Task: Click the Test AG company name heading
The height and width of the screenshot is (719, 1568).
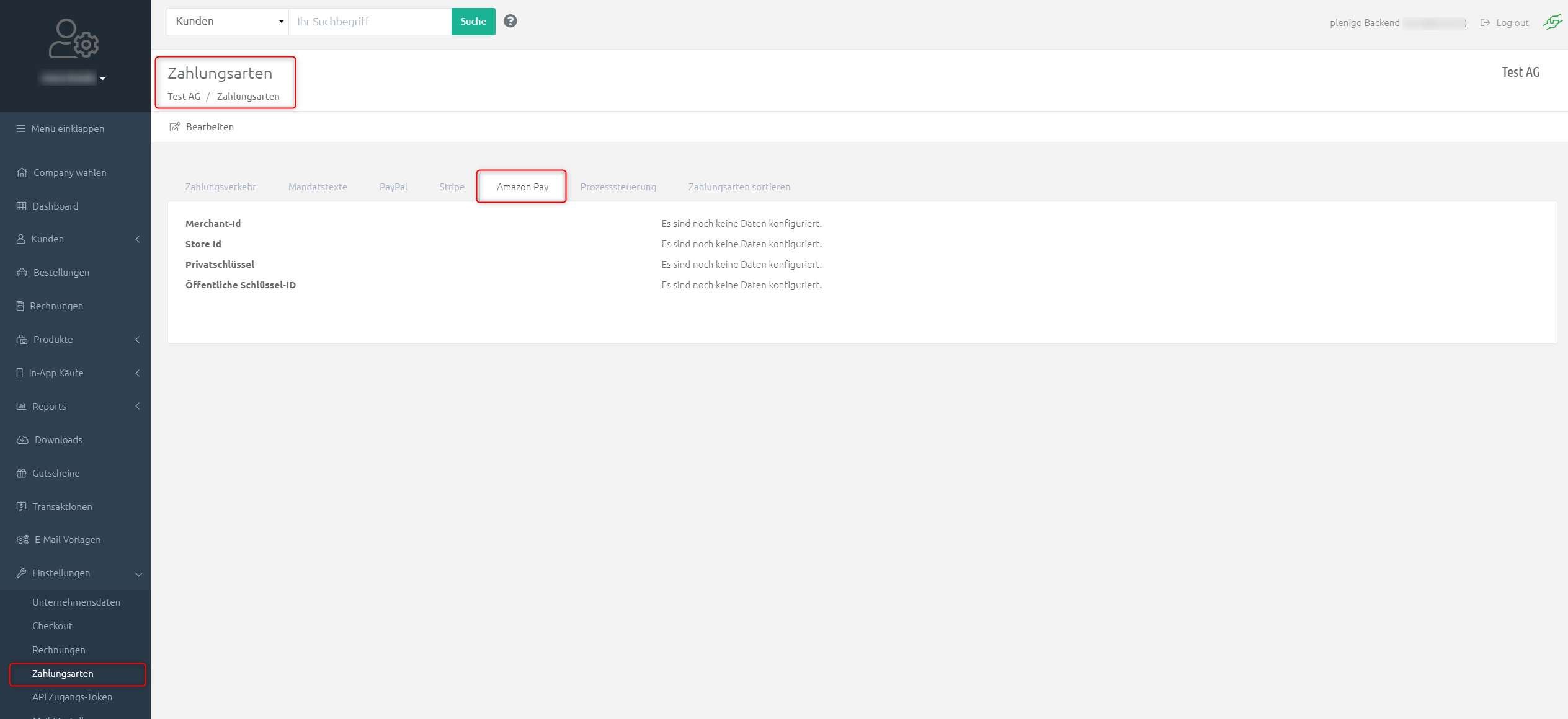Action: point(1520,73)
